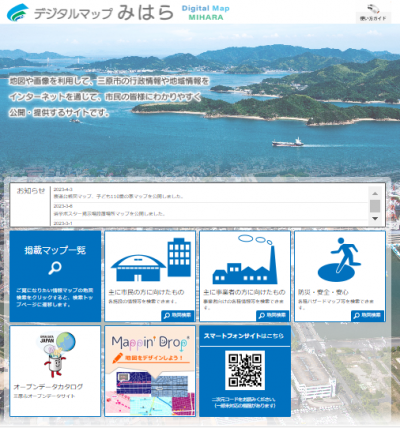This screenshot has height=428, width=400.
Task: Click search button under 防災・安全・安心
Action: click(x=367, y=315)
